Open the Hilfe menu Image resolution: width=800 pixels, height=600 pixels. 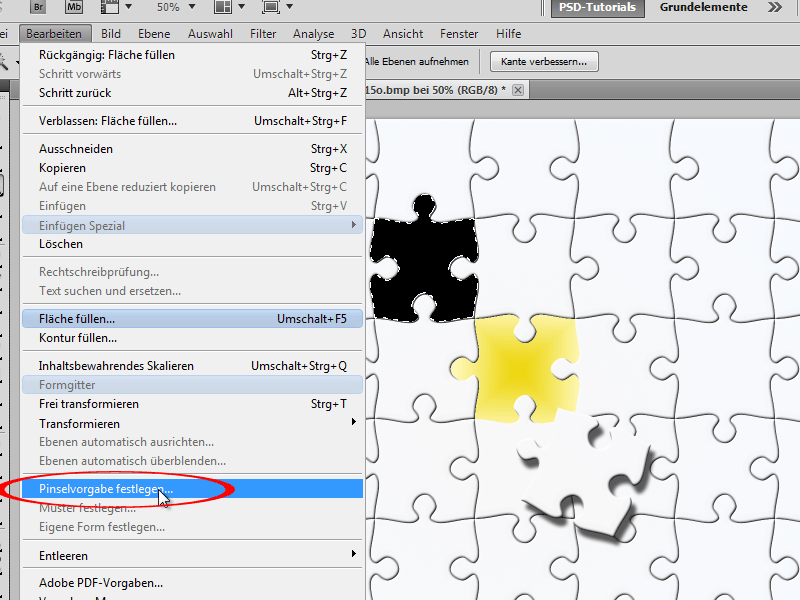click(x=508, y=34)
